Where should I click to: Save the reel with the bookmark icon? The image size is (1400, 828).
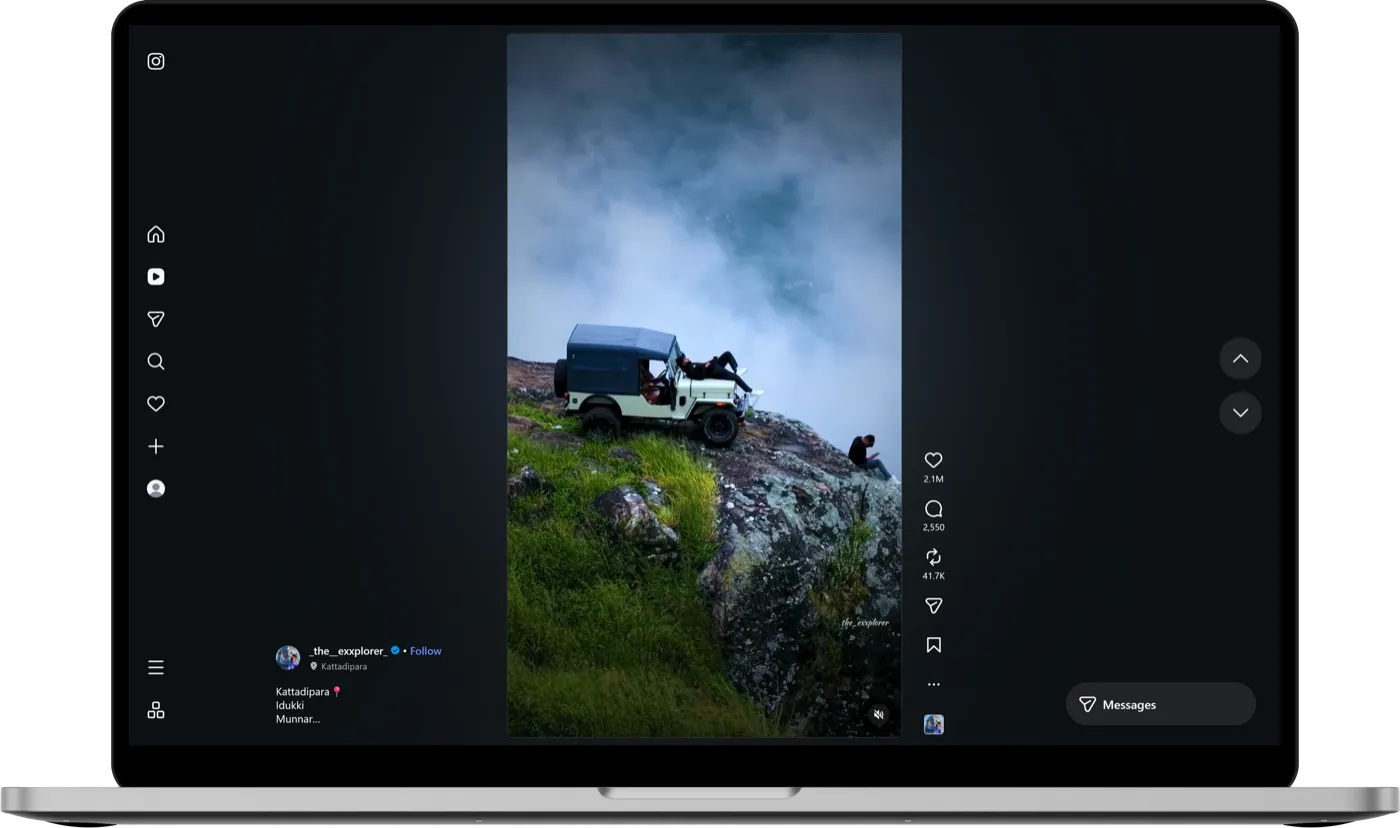click(x=933, y=645)
